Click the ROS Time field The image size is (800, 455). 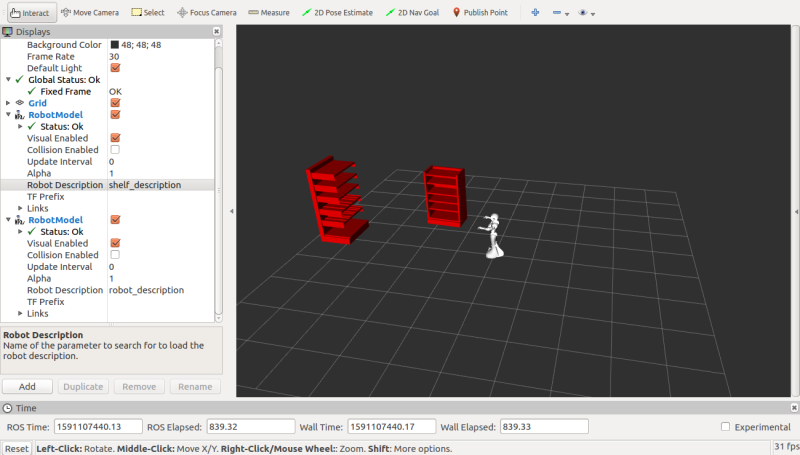click(98, 426)
